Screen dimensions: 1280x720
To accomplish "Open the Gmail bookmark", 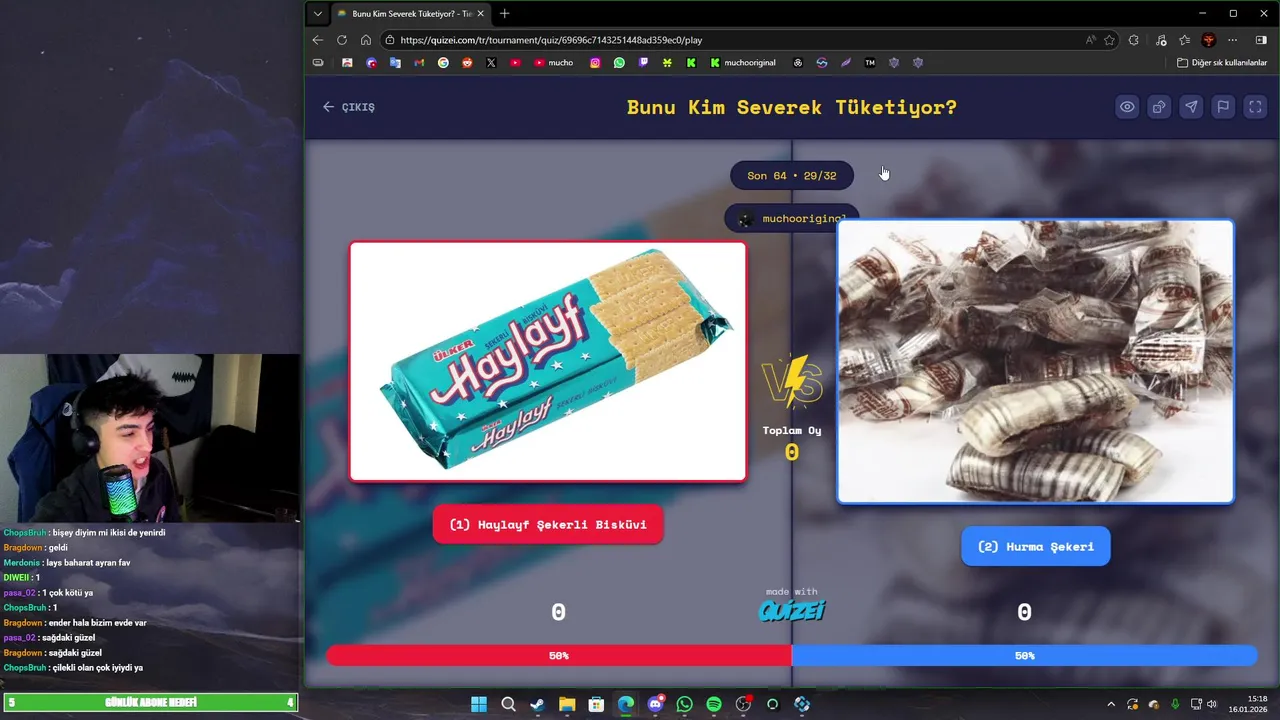I will tap(419, 62).
